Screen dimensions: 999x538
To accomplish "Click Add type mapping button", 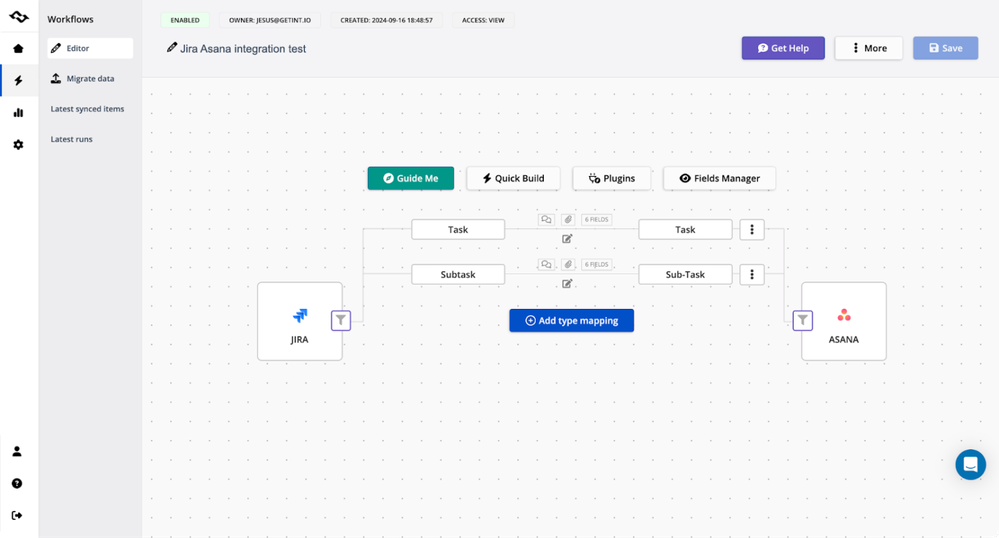I will coord(571,321).
